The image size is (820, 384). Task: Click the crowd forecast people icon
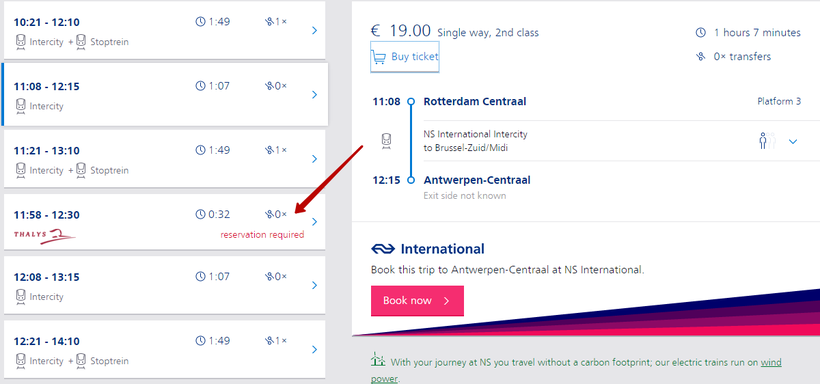pos(767,141)
